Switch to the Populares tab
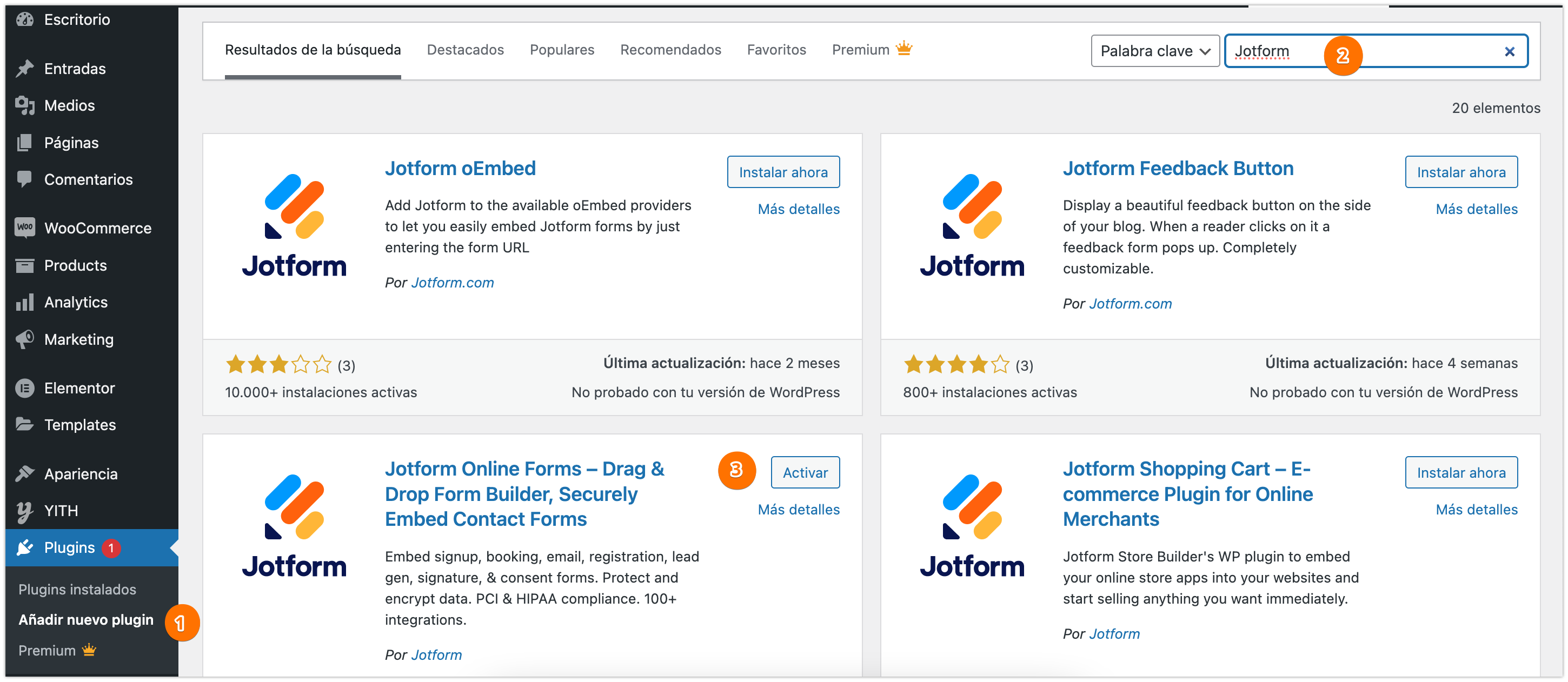 561,50
